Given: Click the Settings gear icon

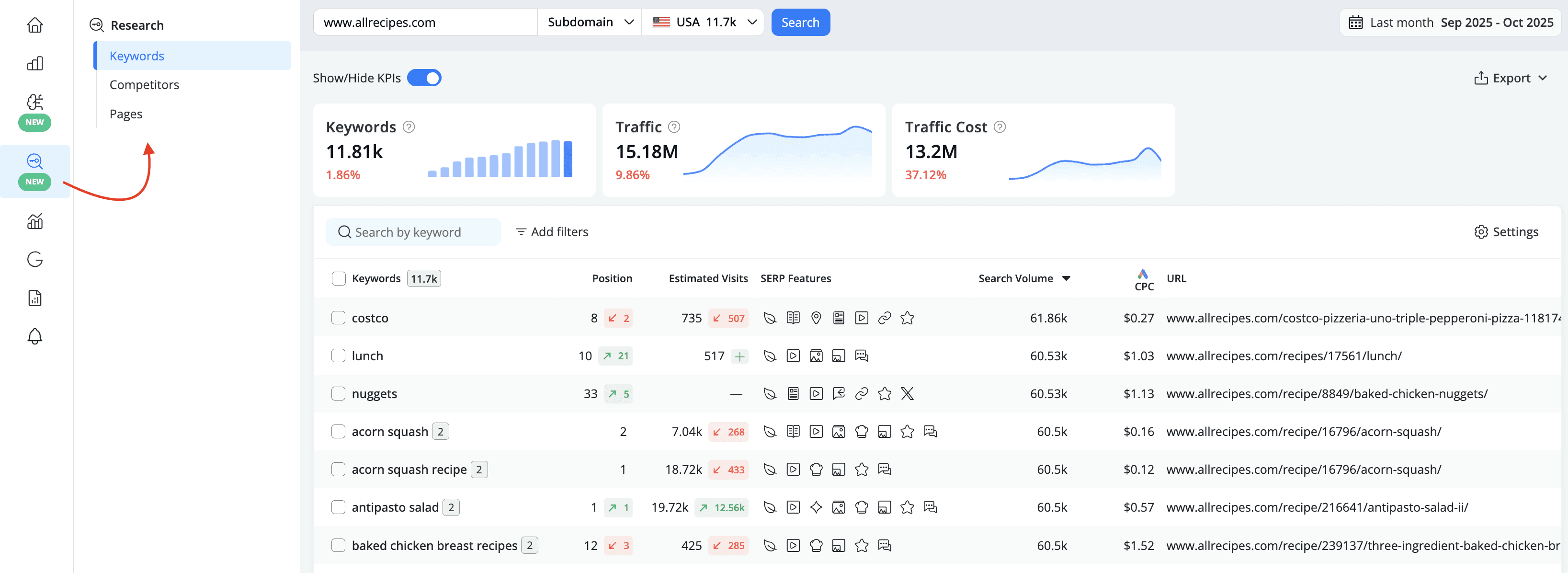Looking at the screenshot, I should click(x=1481, y=232).
